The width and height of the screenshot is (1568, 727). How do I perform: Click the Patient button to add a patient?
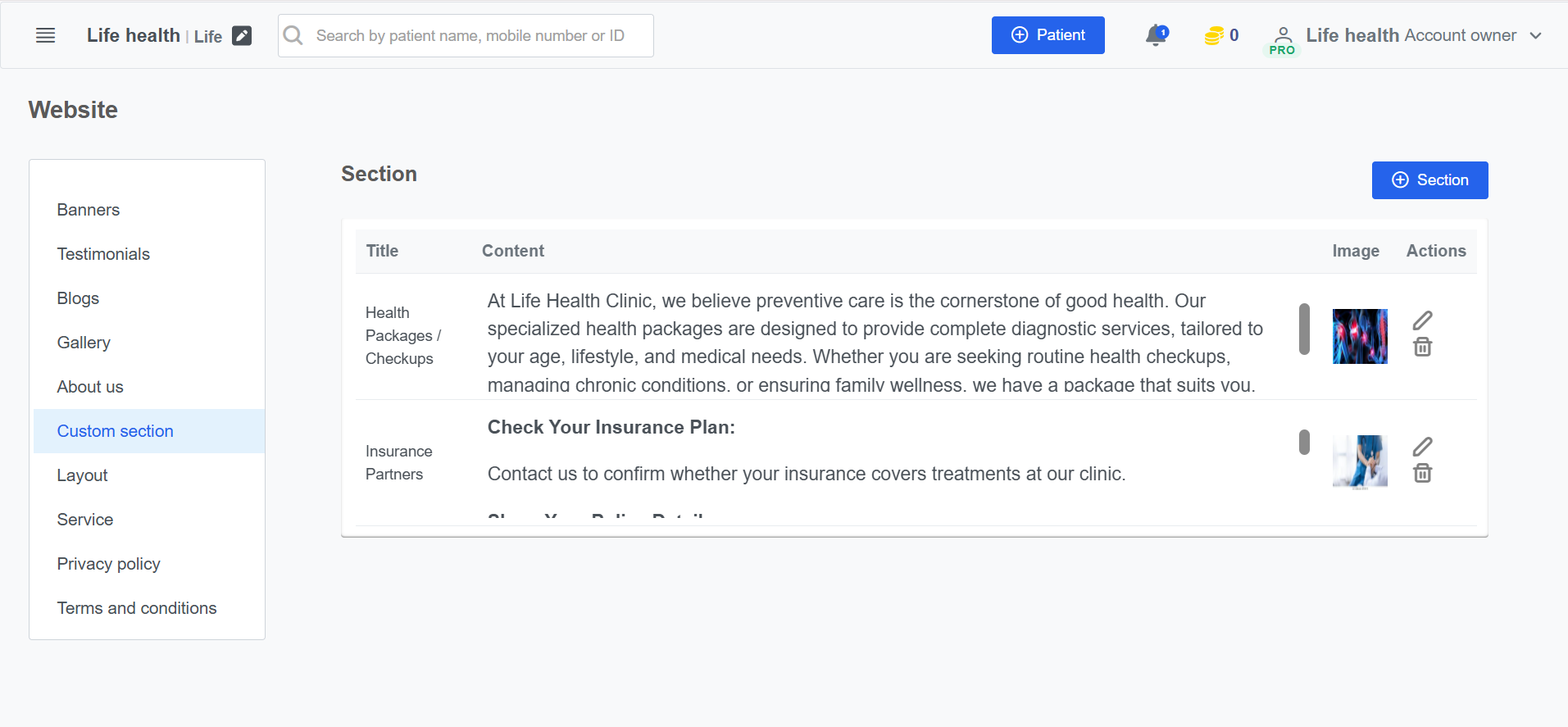click(1048, 35)
